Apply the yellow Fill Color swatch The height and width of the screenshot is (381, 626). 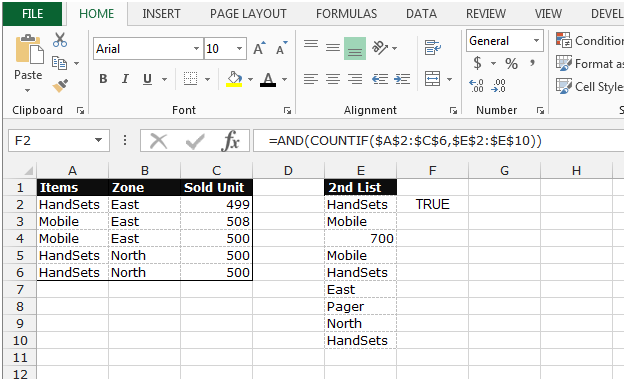[234, 79]
